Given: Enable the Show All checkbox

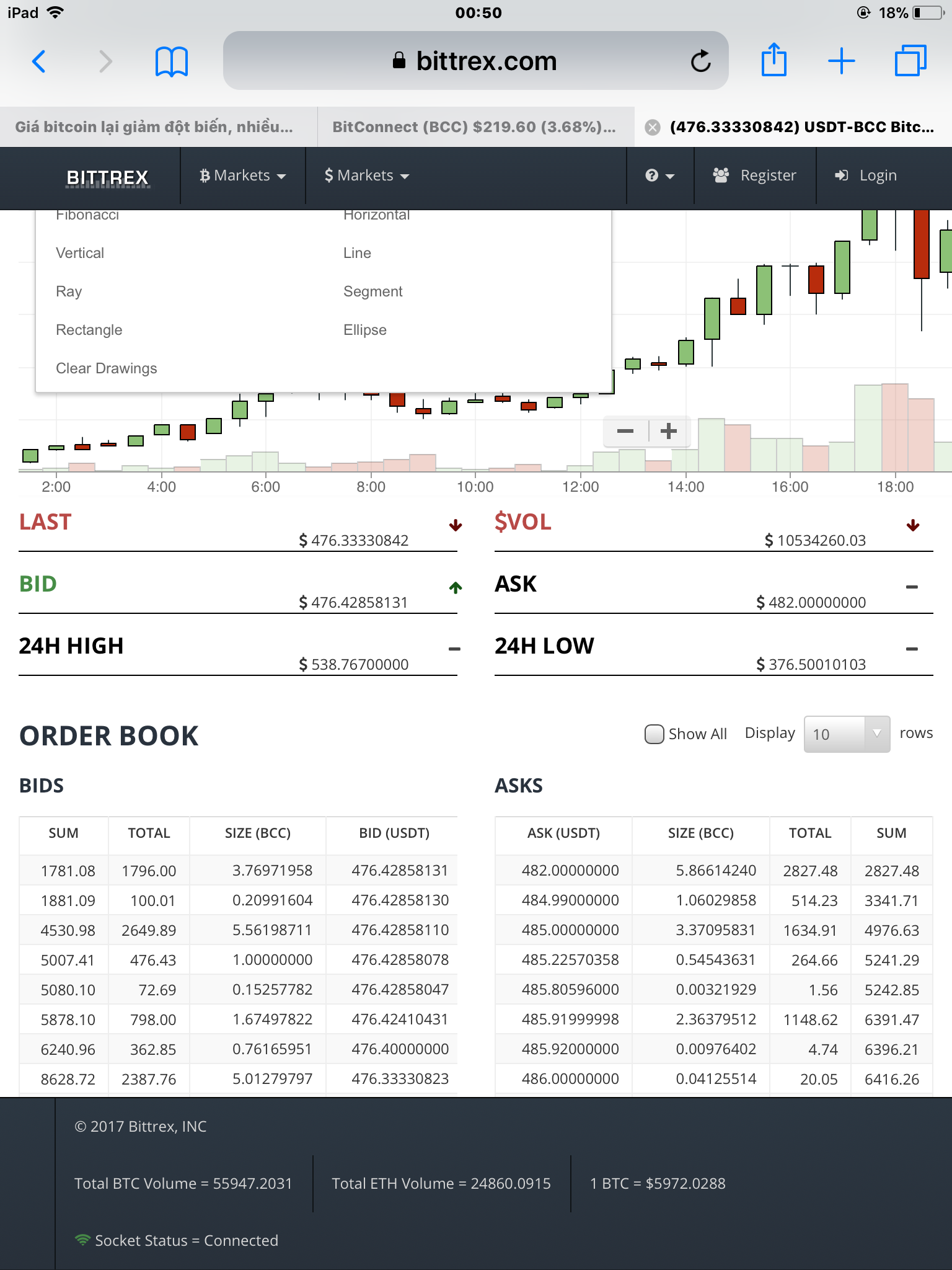Looking at the screenshot, I should pyautogui.click(x=654, y=734).
